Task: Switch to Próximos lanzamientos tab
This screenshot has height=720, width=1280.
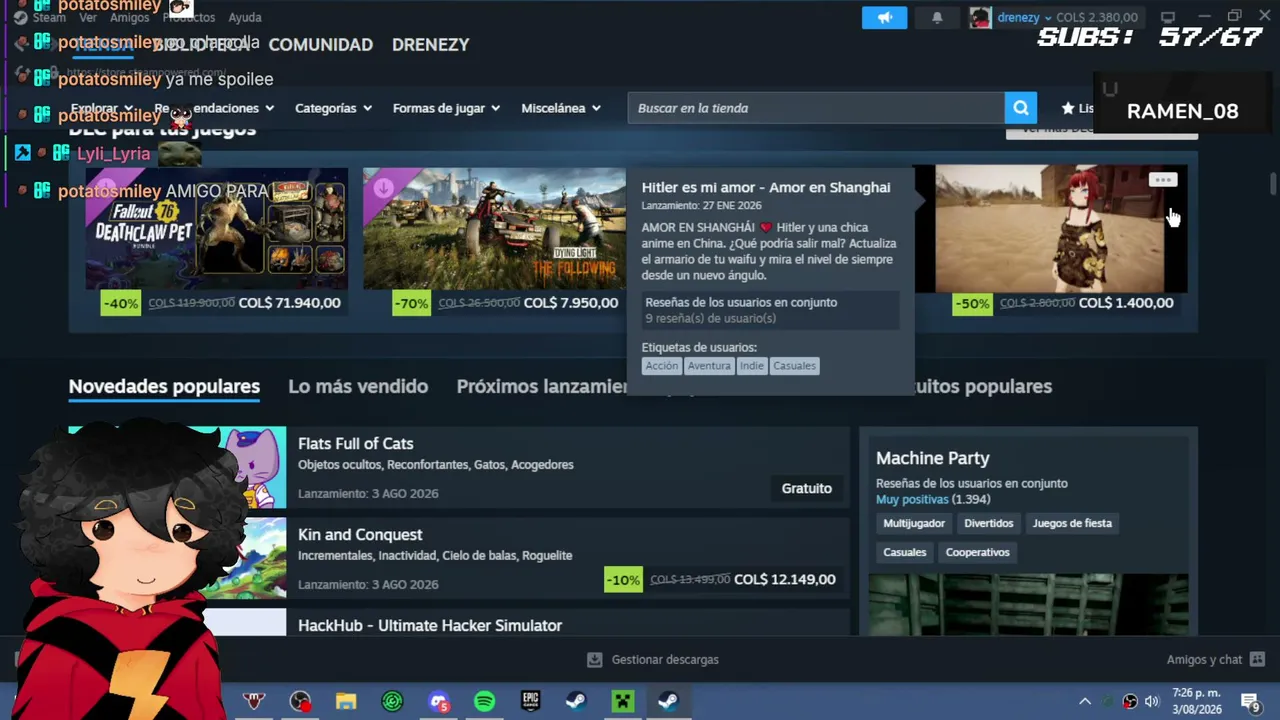Action: tap(542, 386)
